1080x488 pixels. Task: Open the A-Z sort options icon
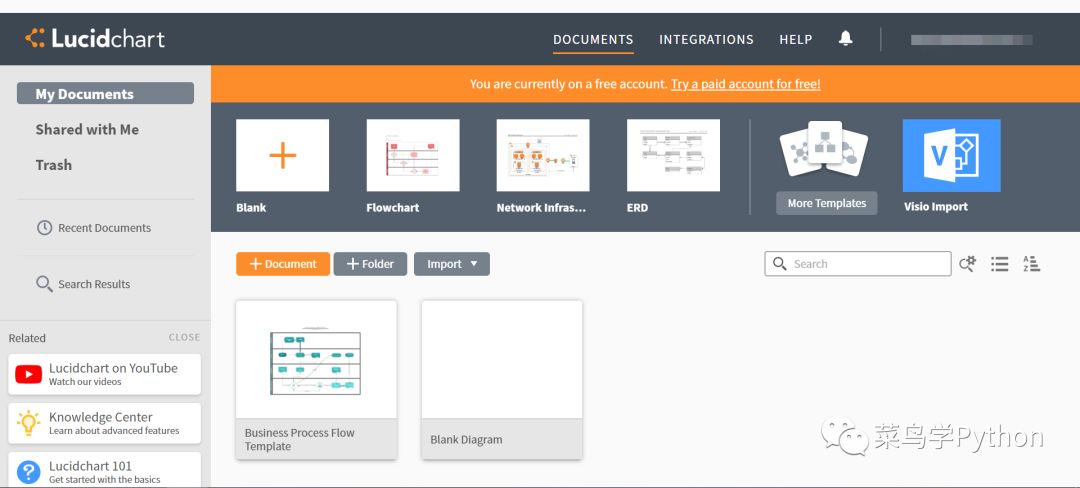(x=1031, y=264)
